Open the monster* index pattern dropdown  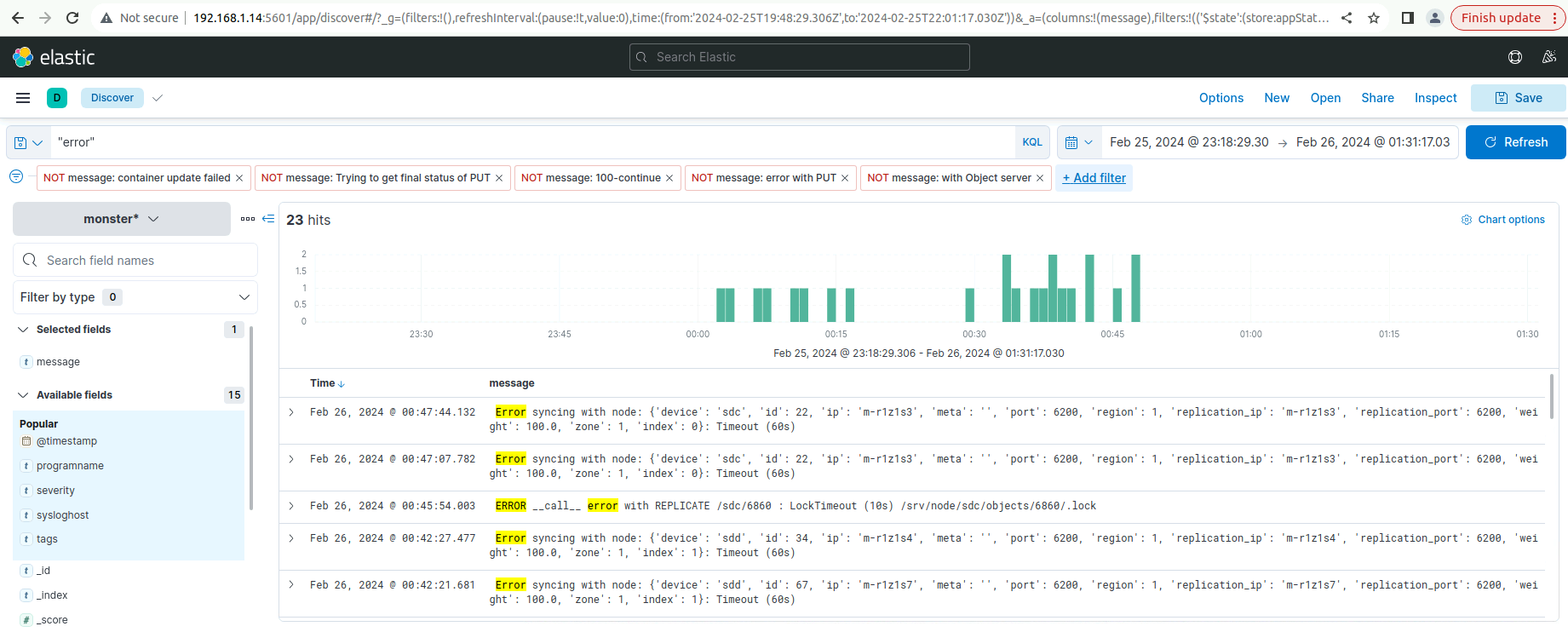pos(122,219)
